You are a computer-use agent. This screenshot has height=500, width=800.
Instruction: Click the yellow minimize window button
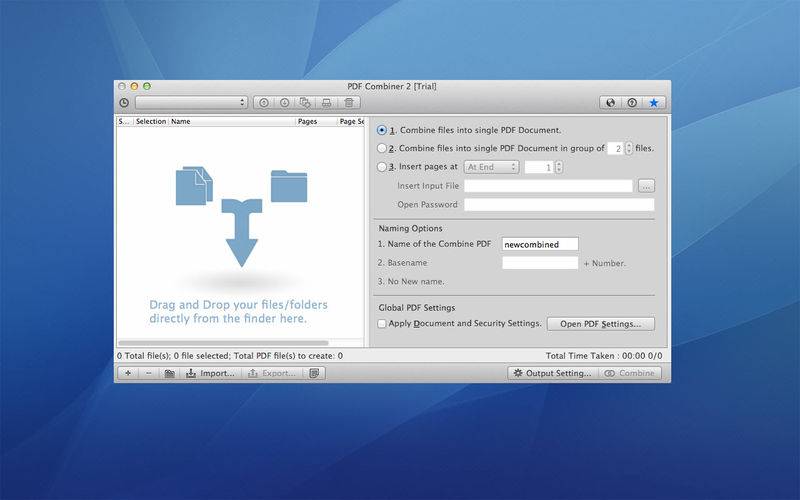pyautogui.click(x=134, y=86)
